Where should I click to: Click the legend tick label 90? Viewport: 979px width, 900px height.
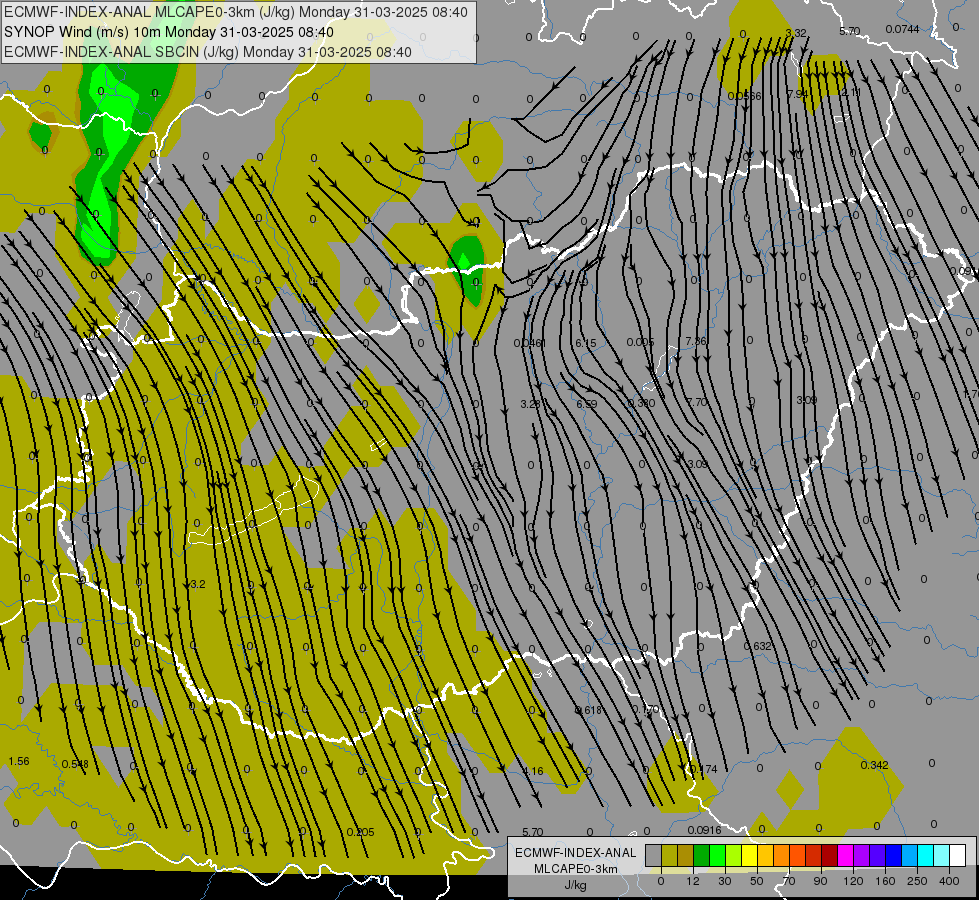820,881
